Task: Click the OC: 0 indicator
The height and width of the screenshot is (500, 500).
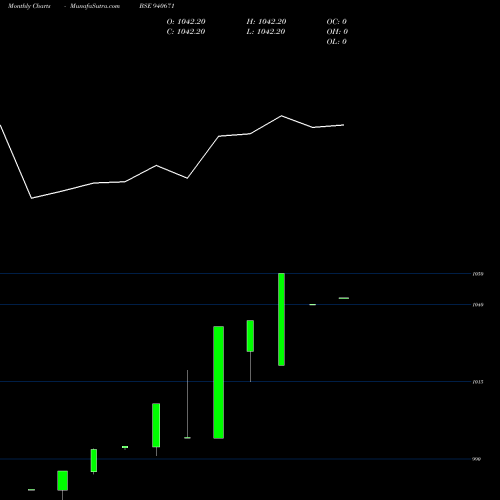Action: coord(337,22)
